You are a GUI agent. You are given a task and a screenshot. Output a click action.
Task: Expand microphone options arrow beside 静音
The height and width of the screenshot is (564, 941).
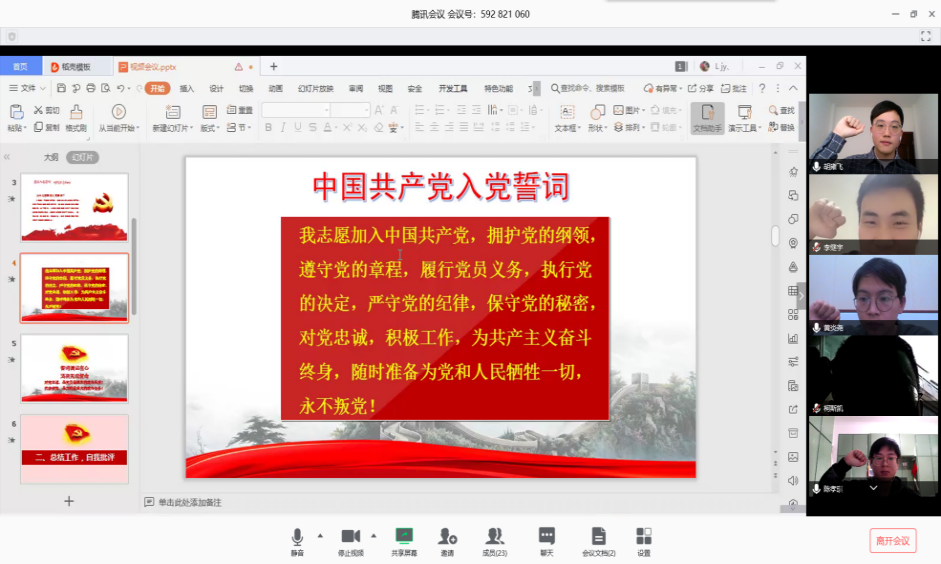pos(320,536)
